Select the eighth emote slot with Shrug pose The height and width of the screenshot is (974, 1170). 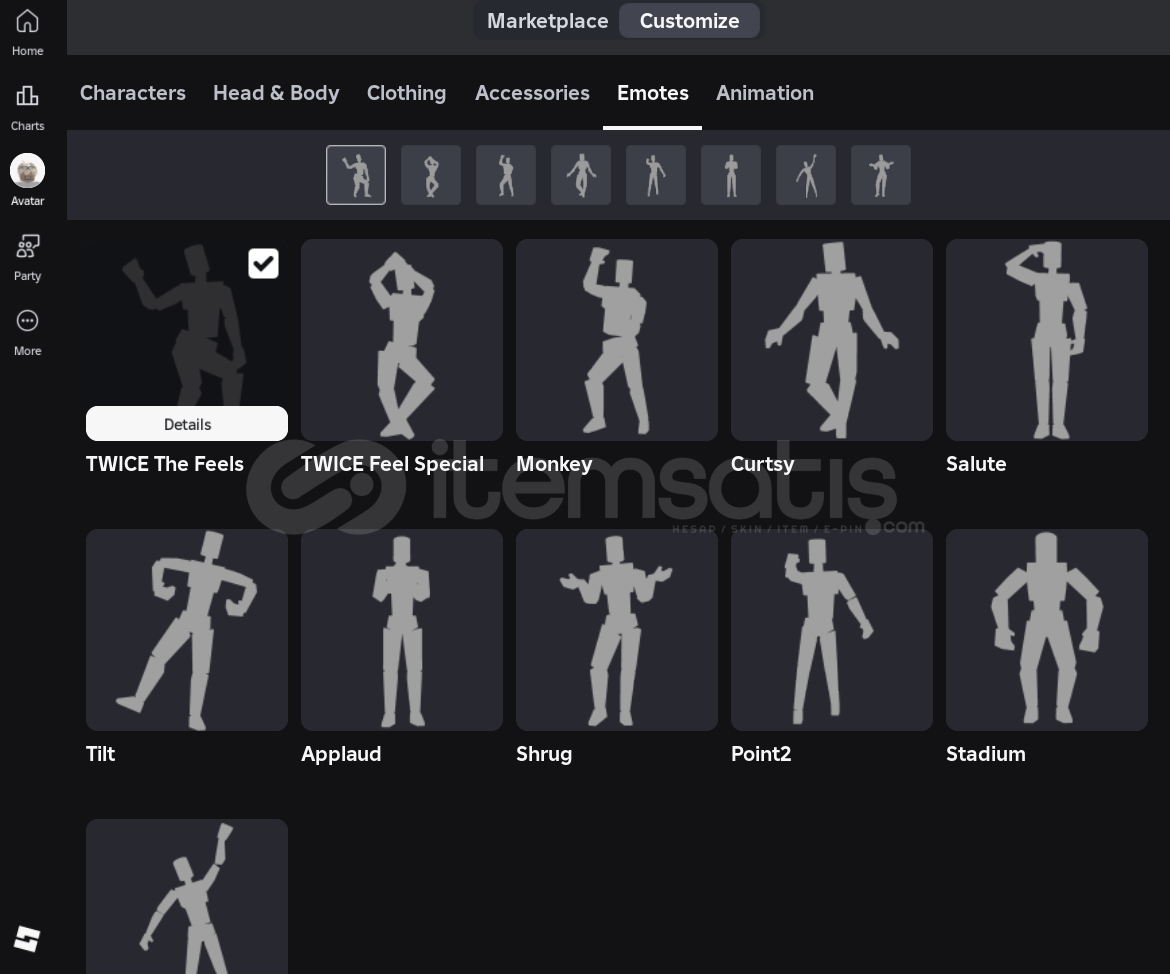(x=880, y=175)
